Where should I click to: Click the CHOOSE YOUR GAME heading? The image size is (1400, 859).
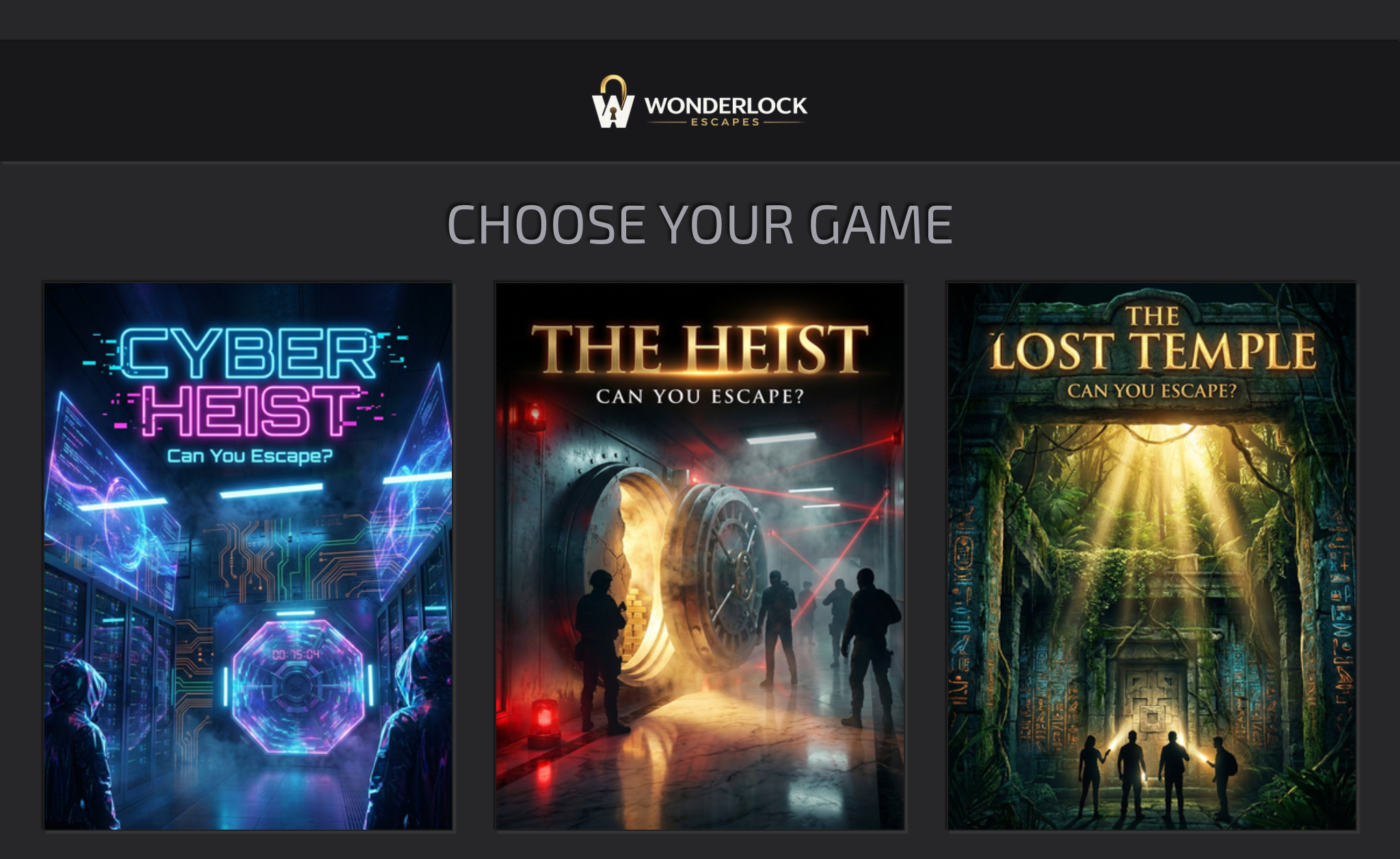(699, 225)
